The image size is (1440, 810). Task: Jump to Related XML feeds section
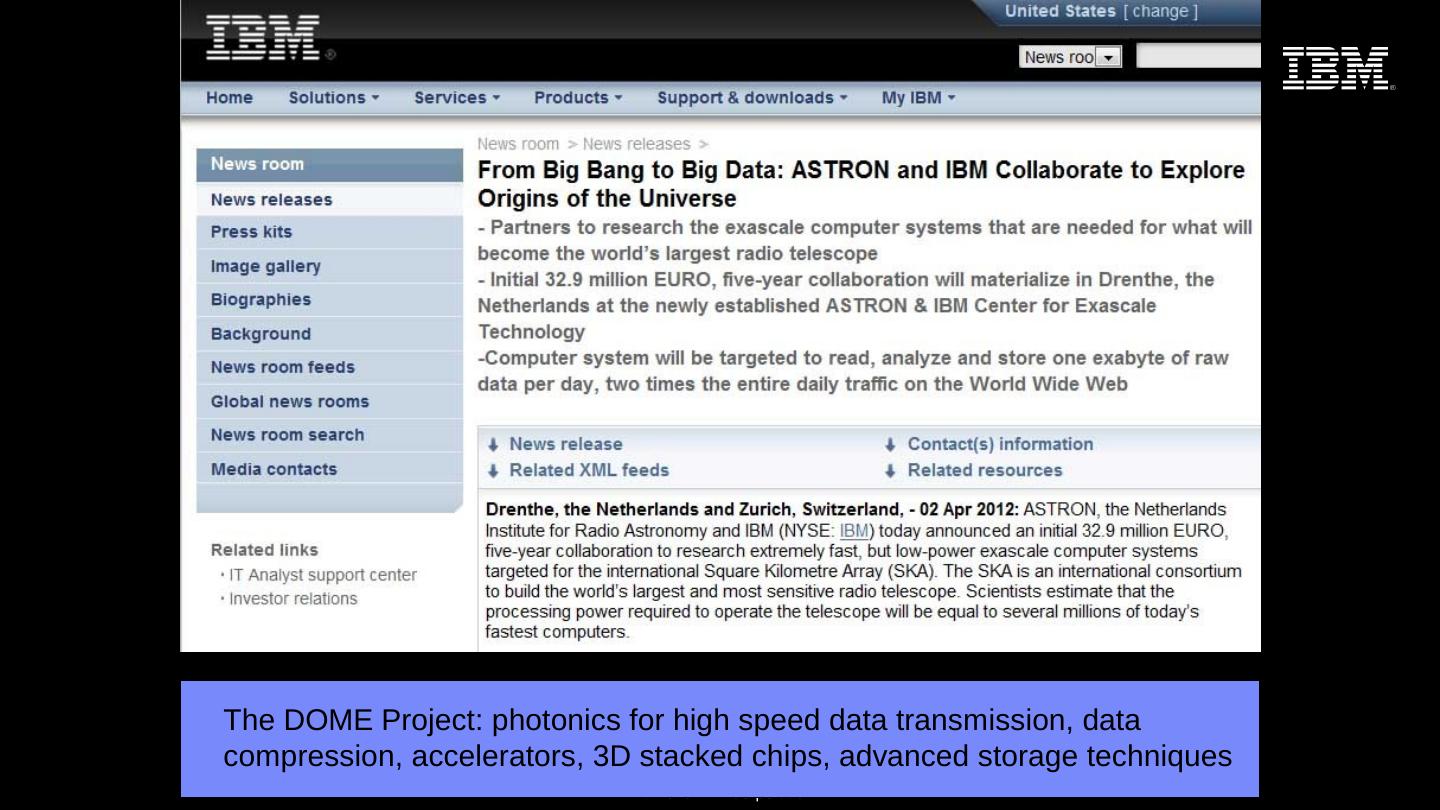click(589, 470)
